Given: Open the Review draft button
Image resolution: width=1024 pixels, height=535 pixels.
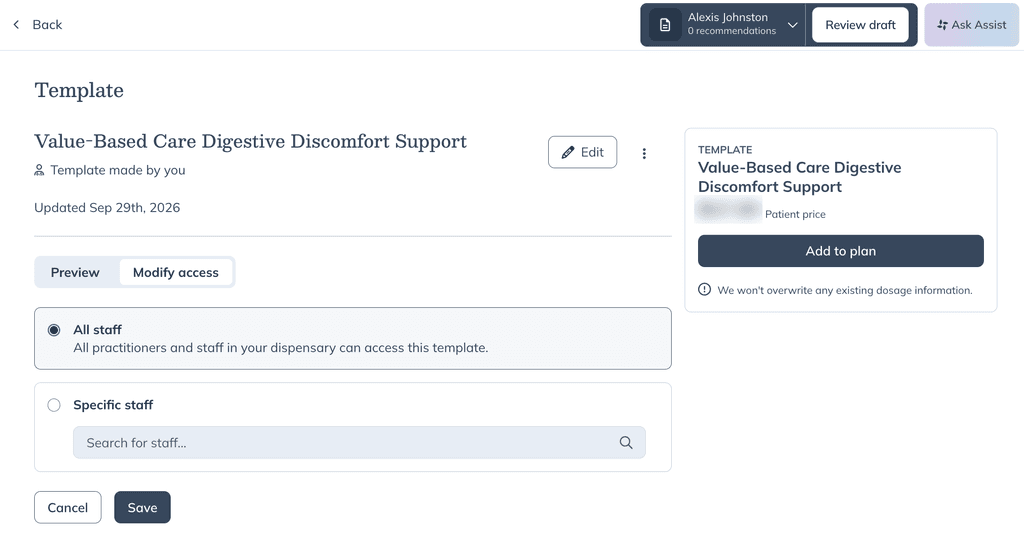Looking at the screenshot, I should [860, 25].
